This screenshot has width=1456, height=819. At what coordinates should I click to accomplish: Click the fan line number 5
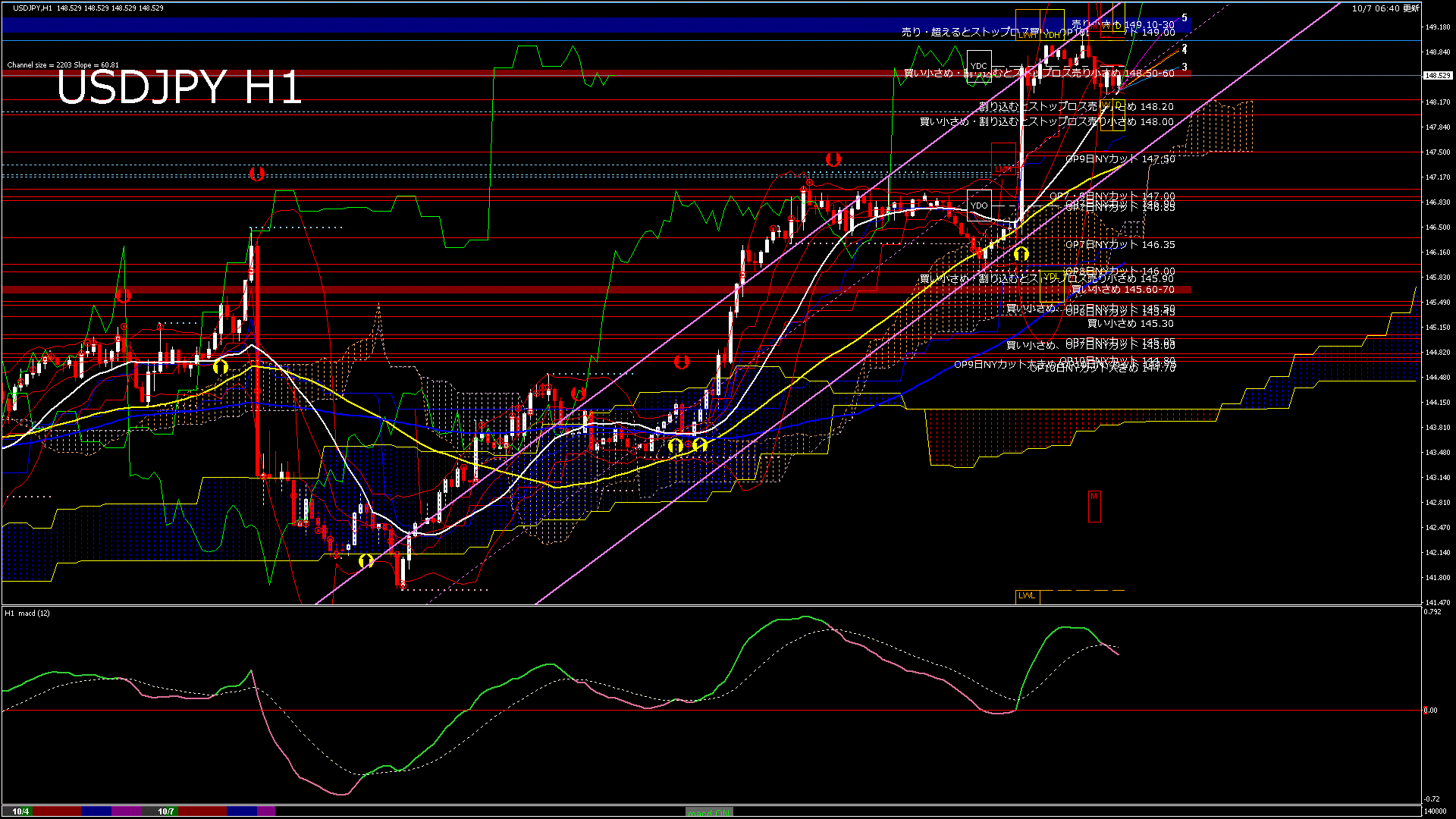point(1185,18)
